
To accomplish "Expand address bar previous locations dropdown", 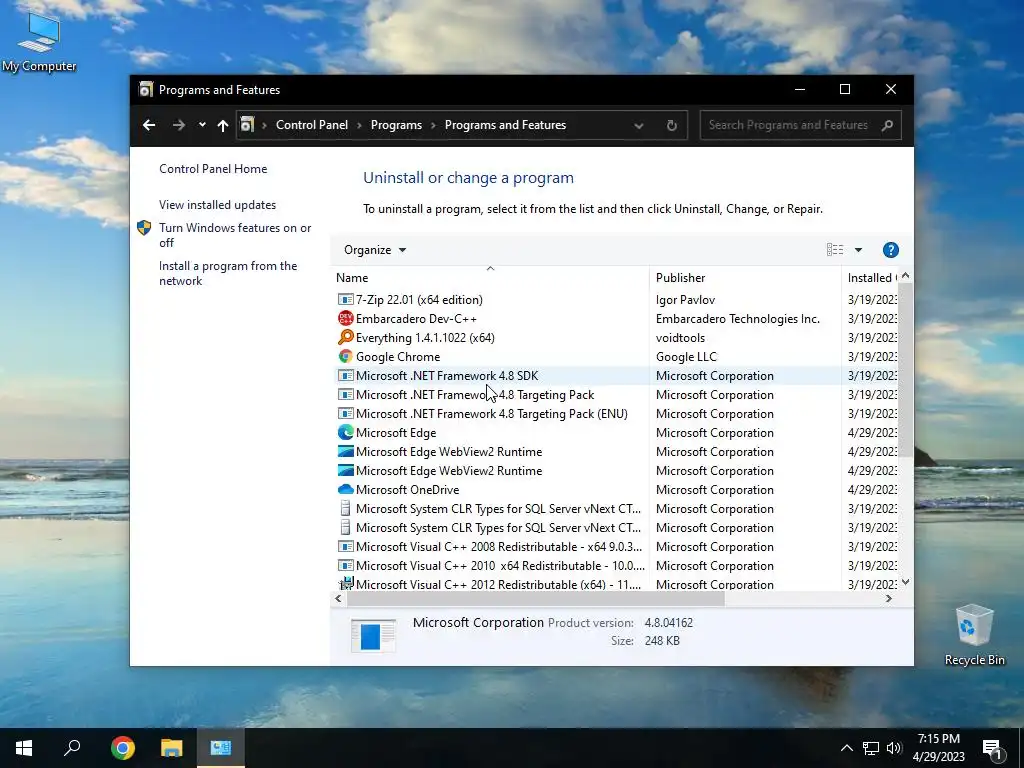I will [639, 125].
